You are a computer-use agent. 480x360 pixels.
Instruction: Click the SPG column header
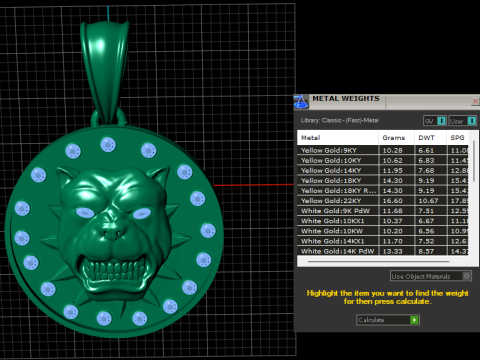coord(458,137)
